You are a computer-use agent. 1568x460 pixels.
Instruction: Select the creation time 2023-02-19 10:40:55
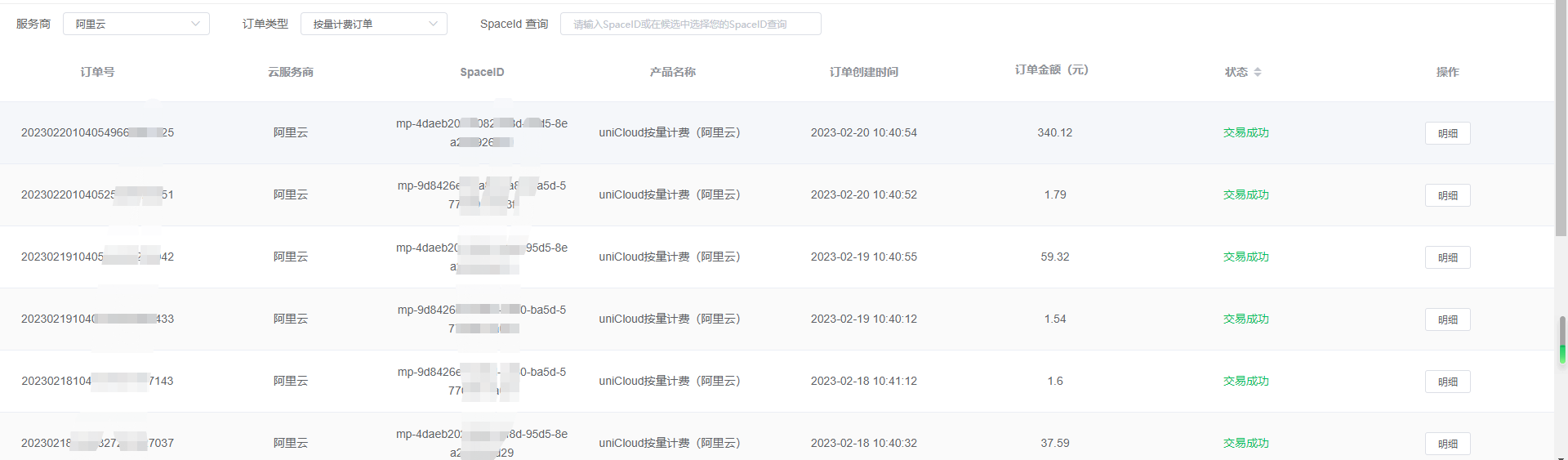[864, 257]
